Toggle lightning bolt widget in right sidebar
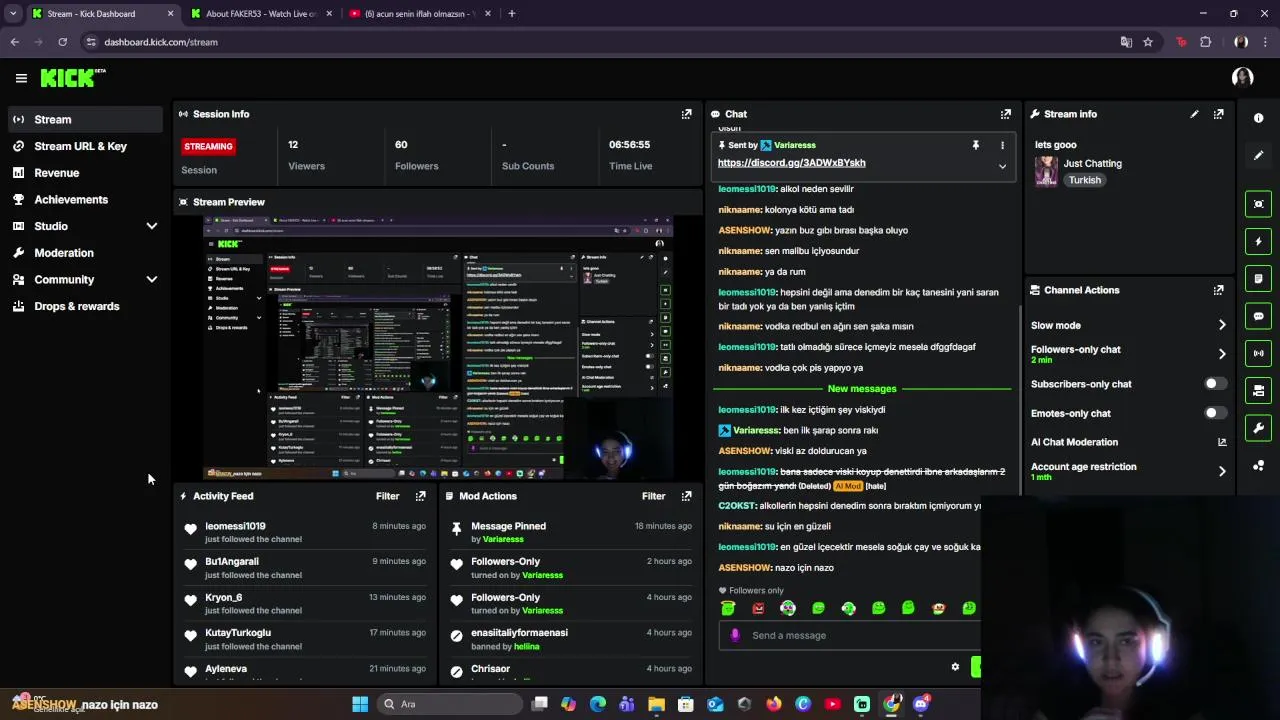Screen dimensions: 1280x720 pyautogui.click(x=1258, y=241)
